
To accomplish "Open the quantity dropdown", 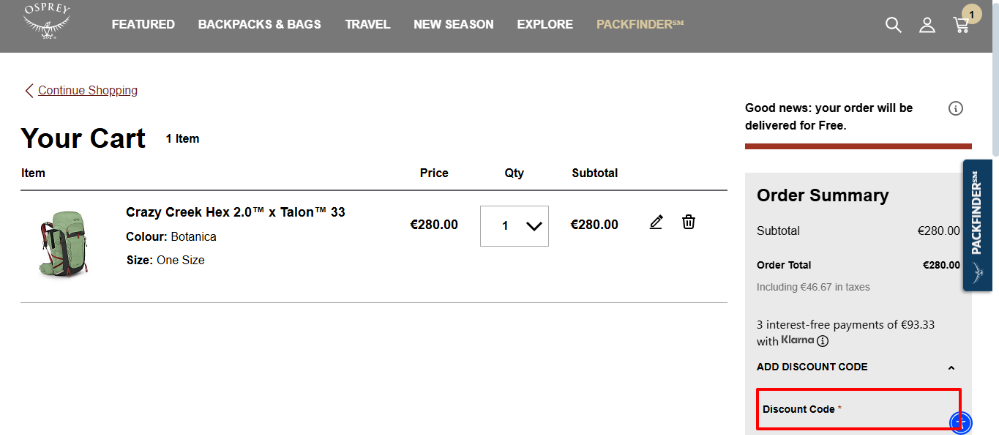I will click(514, 225).
